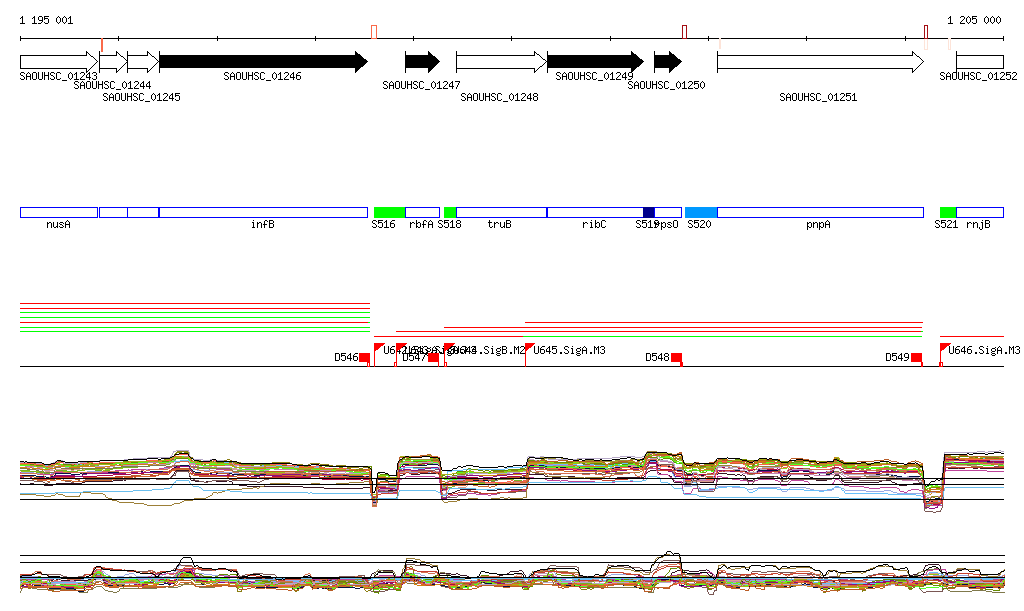The height and width of the screenshot is (611, 1024).
Task: Select the light blue S520 segment
Action: (701, 213)
